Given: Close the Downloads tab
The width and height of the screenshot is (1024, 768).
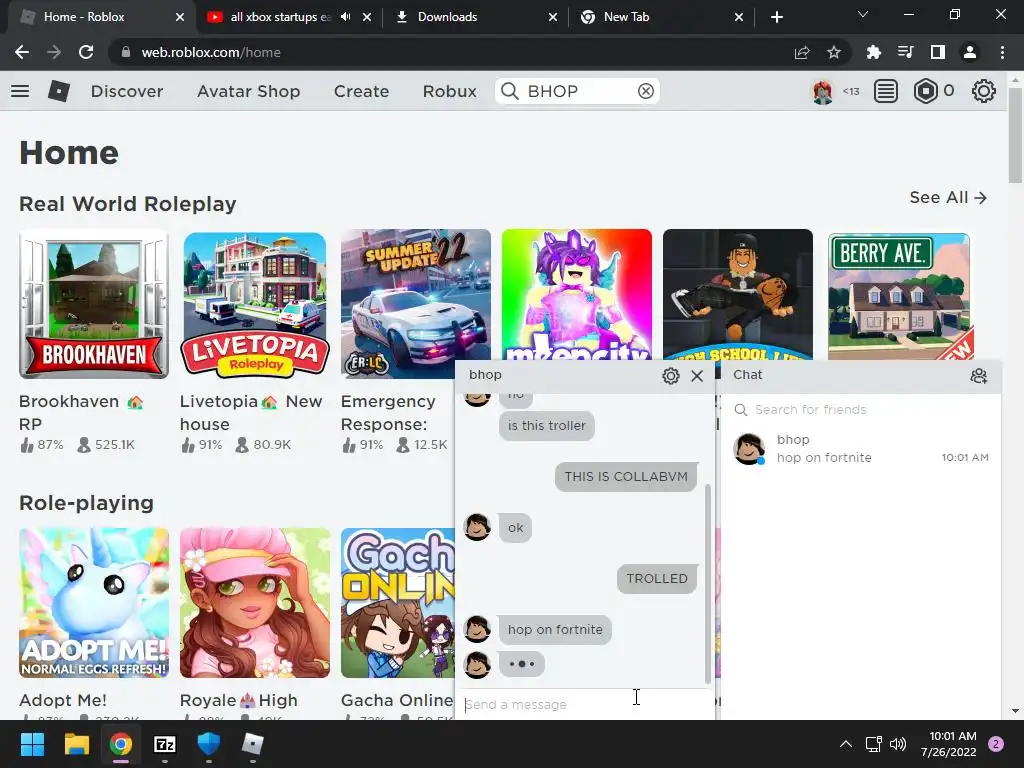Looking at the screenshot, I should (x=552, y=17).
